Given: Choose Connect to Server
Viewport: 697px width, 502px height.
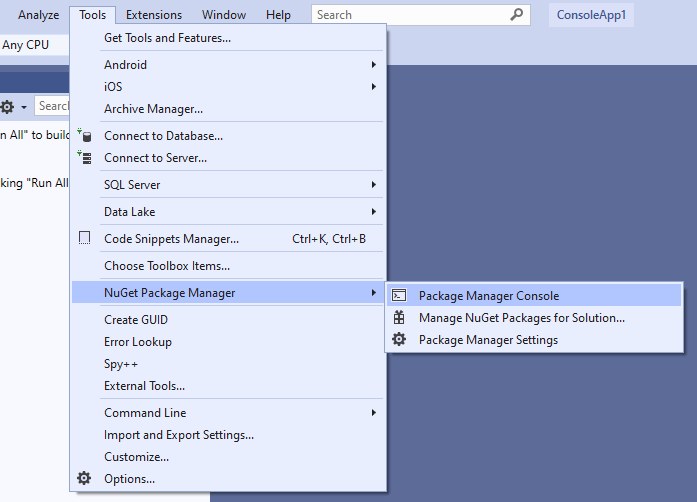Looking at the screenshot, I should [x=228, y=158].
